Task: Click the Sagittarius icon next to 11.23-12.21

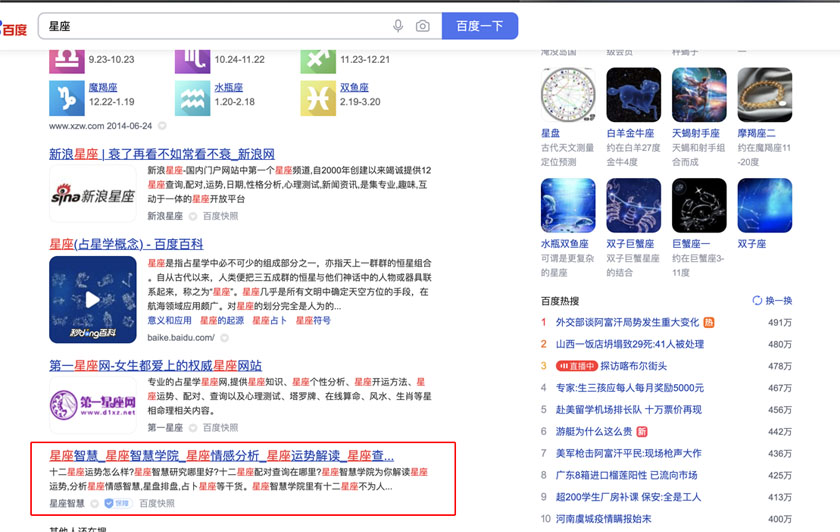Action: point(318,60)
